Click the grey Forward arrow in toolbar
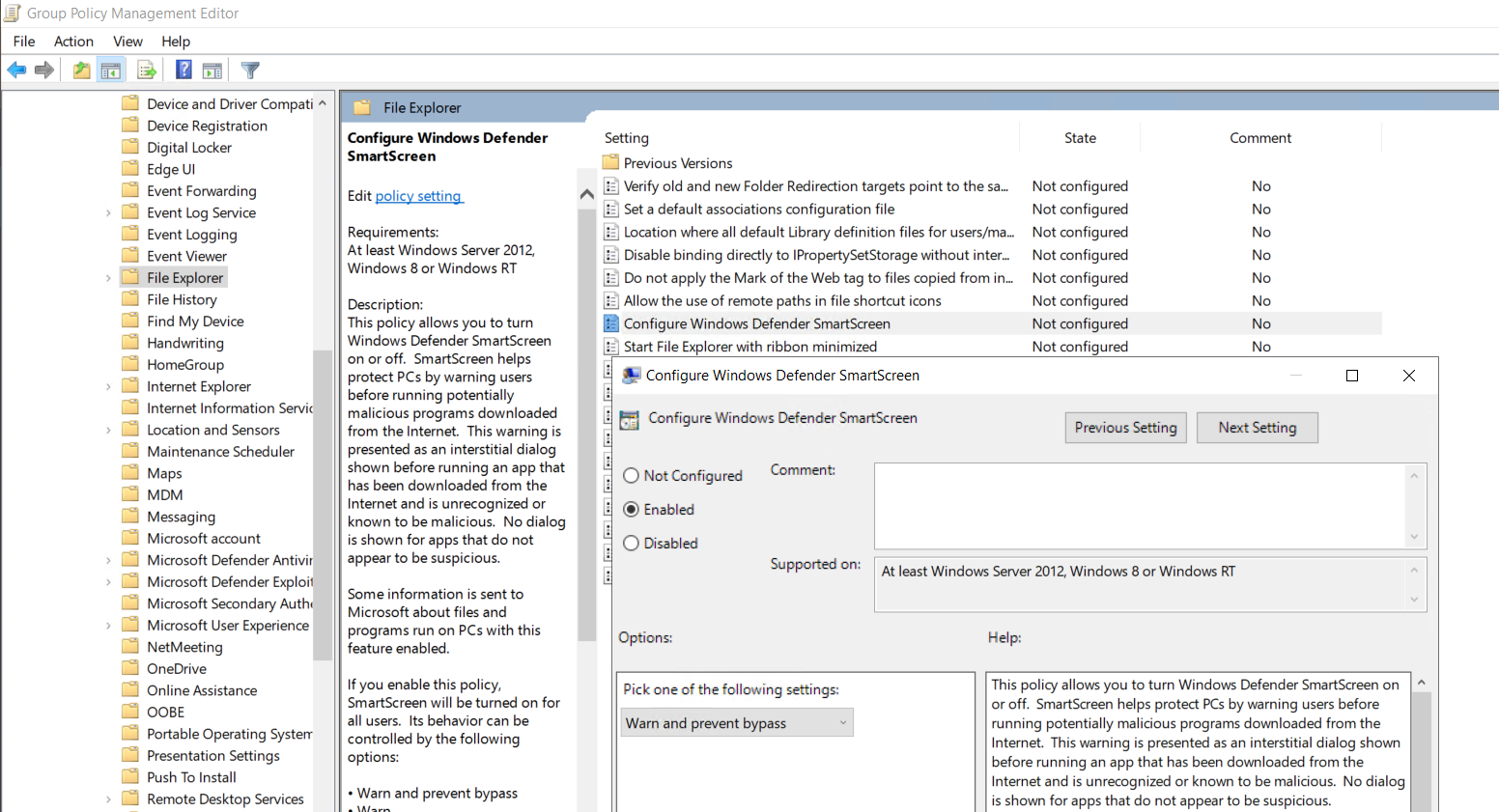1499x812 pixels. [44, 70]
